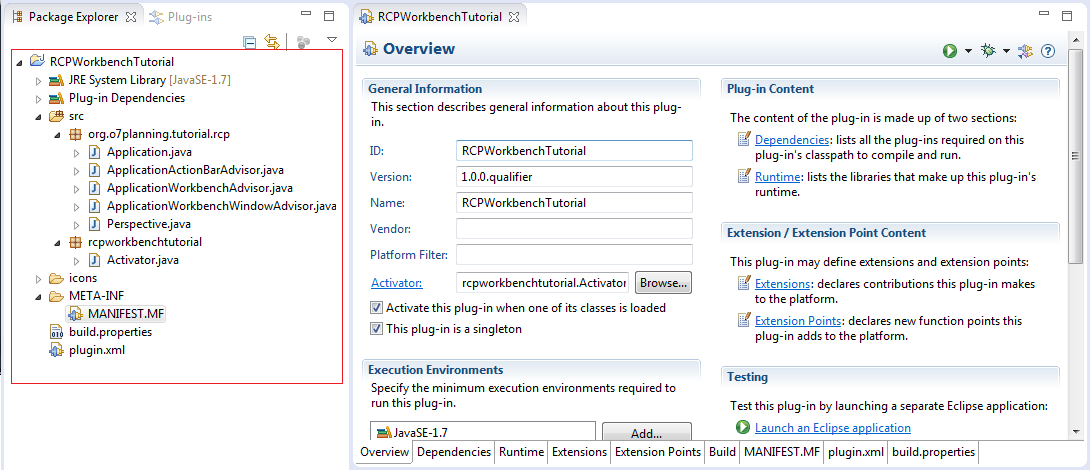Collapse org.o7planning.tutorial.rcp package node
The image size is (1090, 470).
[x=58, y=135]
